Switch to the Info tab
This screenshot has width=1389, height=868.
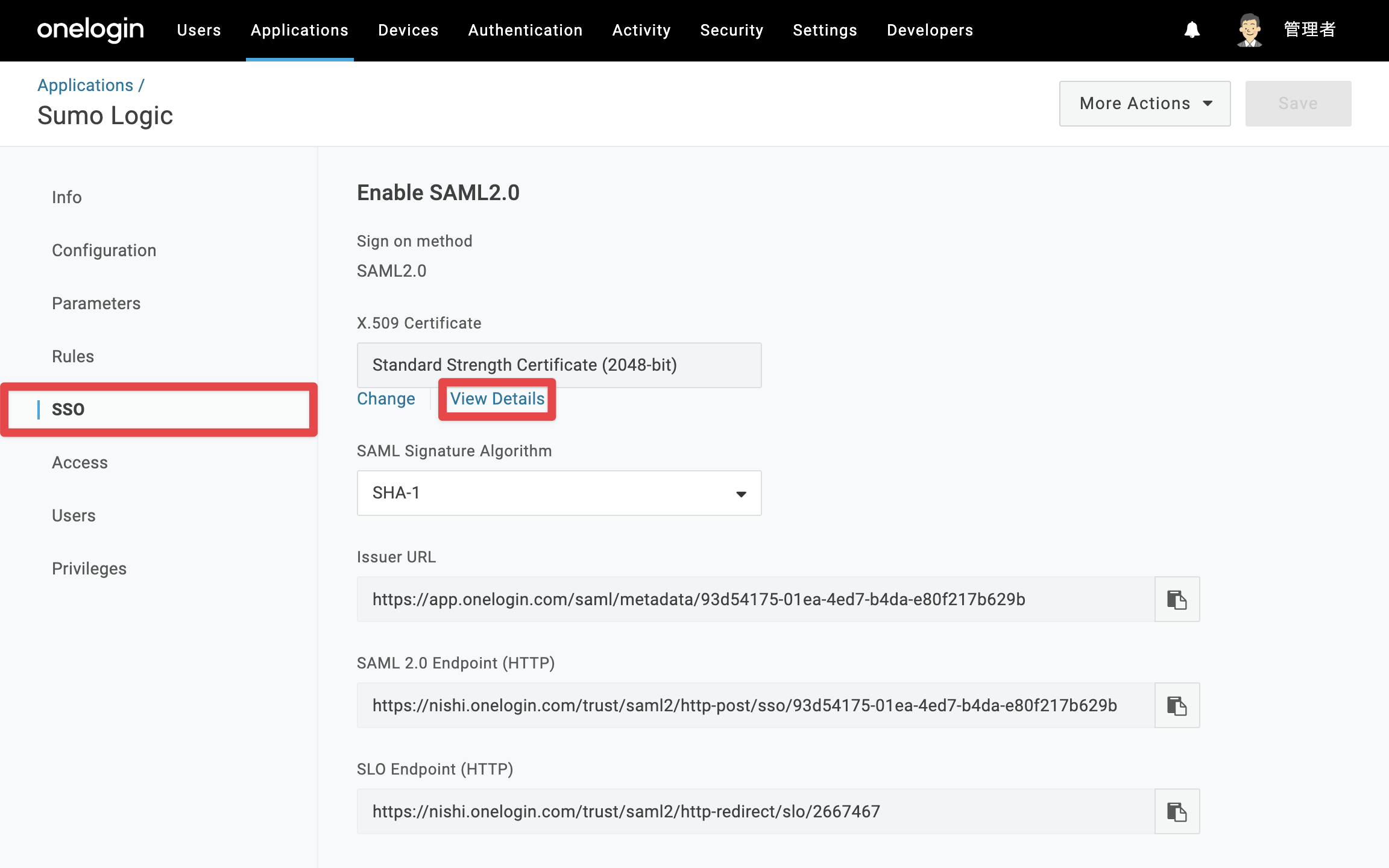point(66,197)
